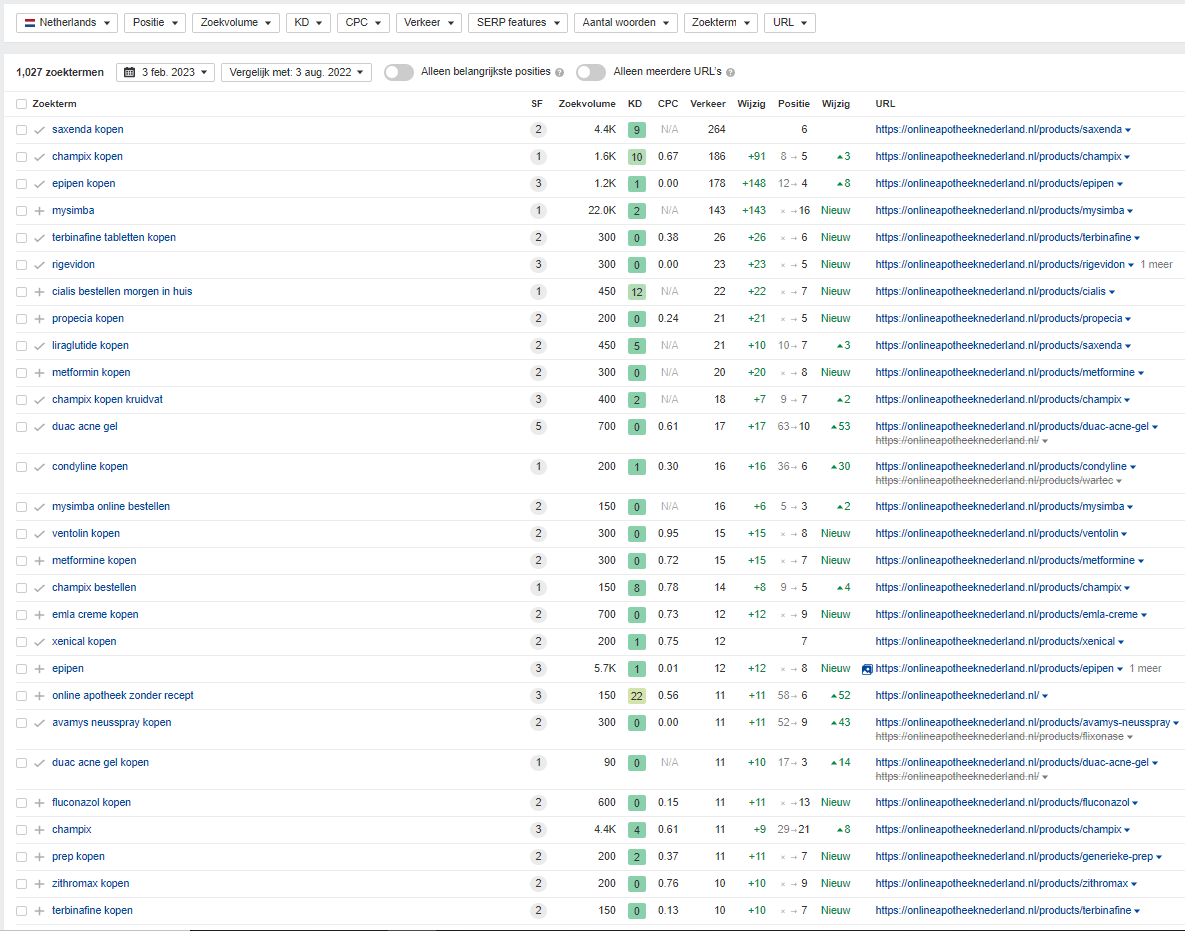Click the plus icon beside emla creme kopen
This screenshot has width=1185, height=931.
[39, 615]
